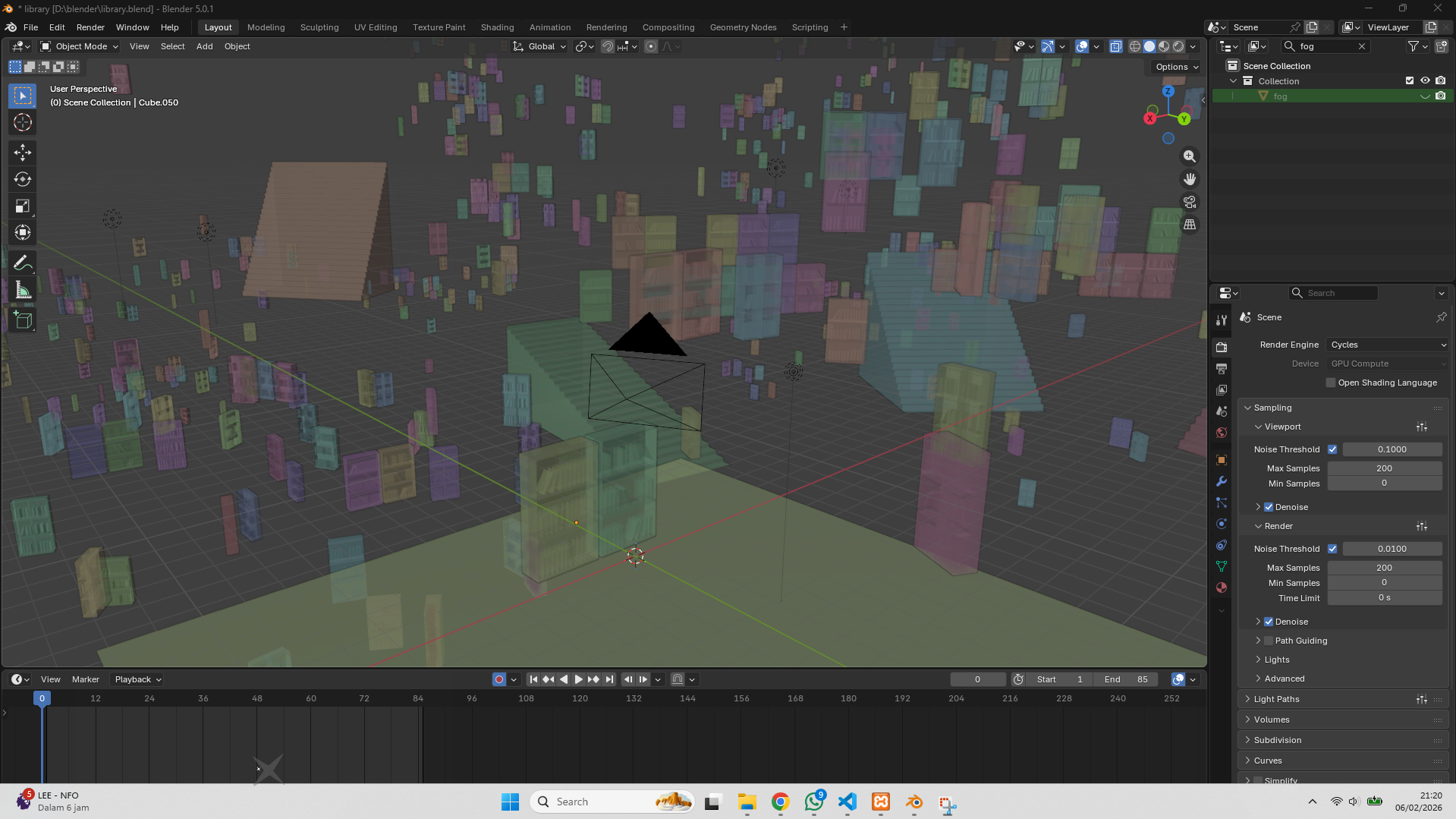Open the Object Mode dropdown
1456x819 pixels.
(80, 46)
